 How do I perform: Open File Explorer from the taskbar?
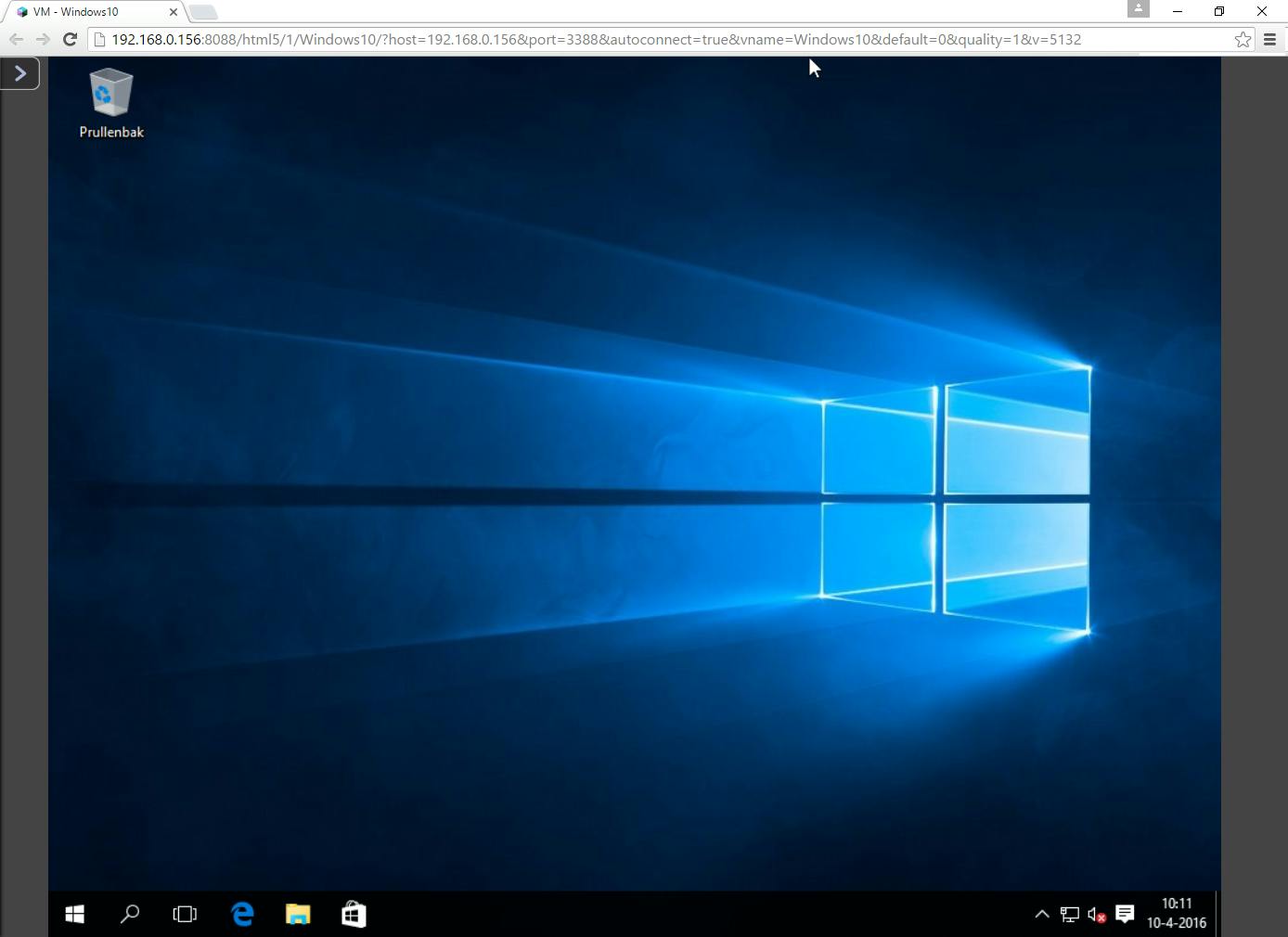(298, 915)
